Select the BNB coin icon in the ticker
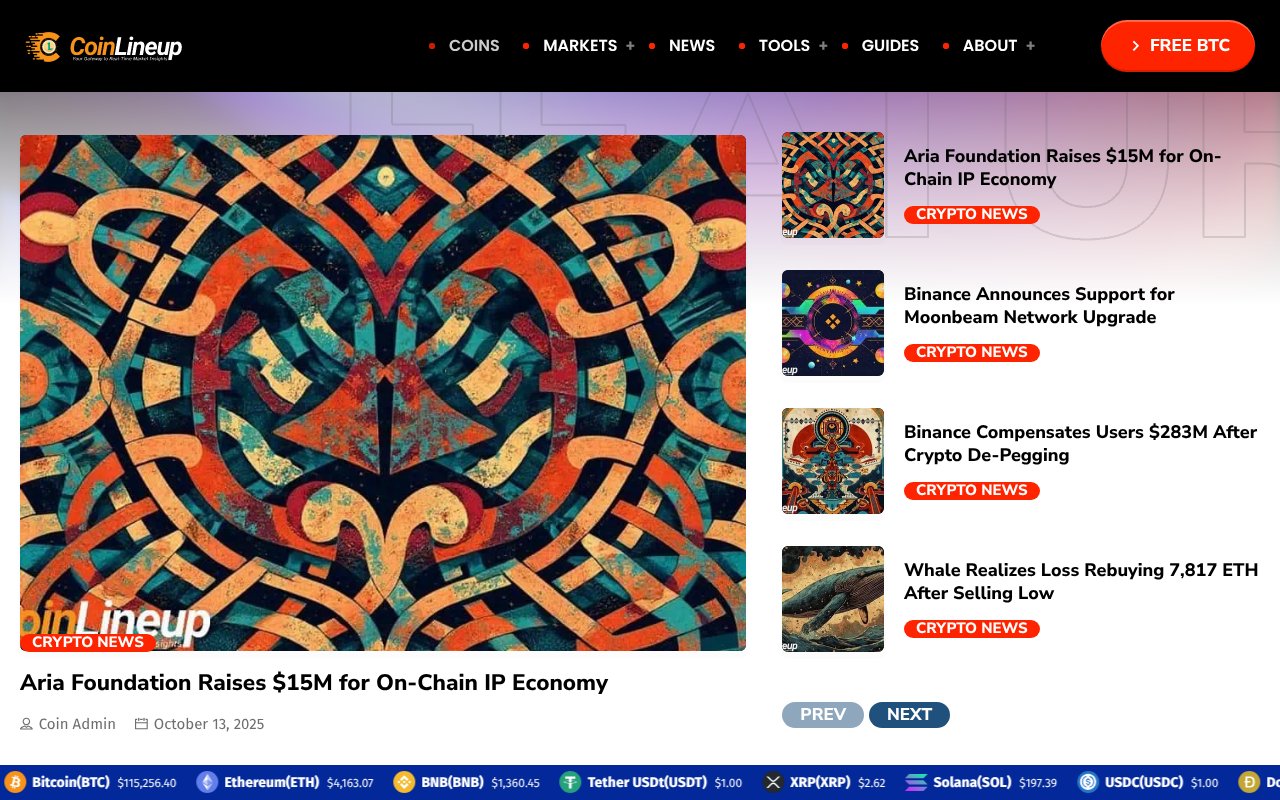This screenshot has height=800, width=1280. click(404, 782)
